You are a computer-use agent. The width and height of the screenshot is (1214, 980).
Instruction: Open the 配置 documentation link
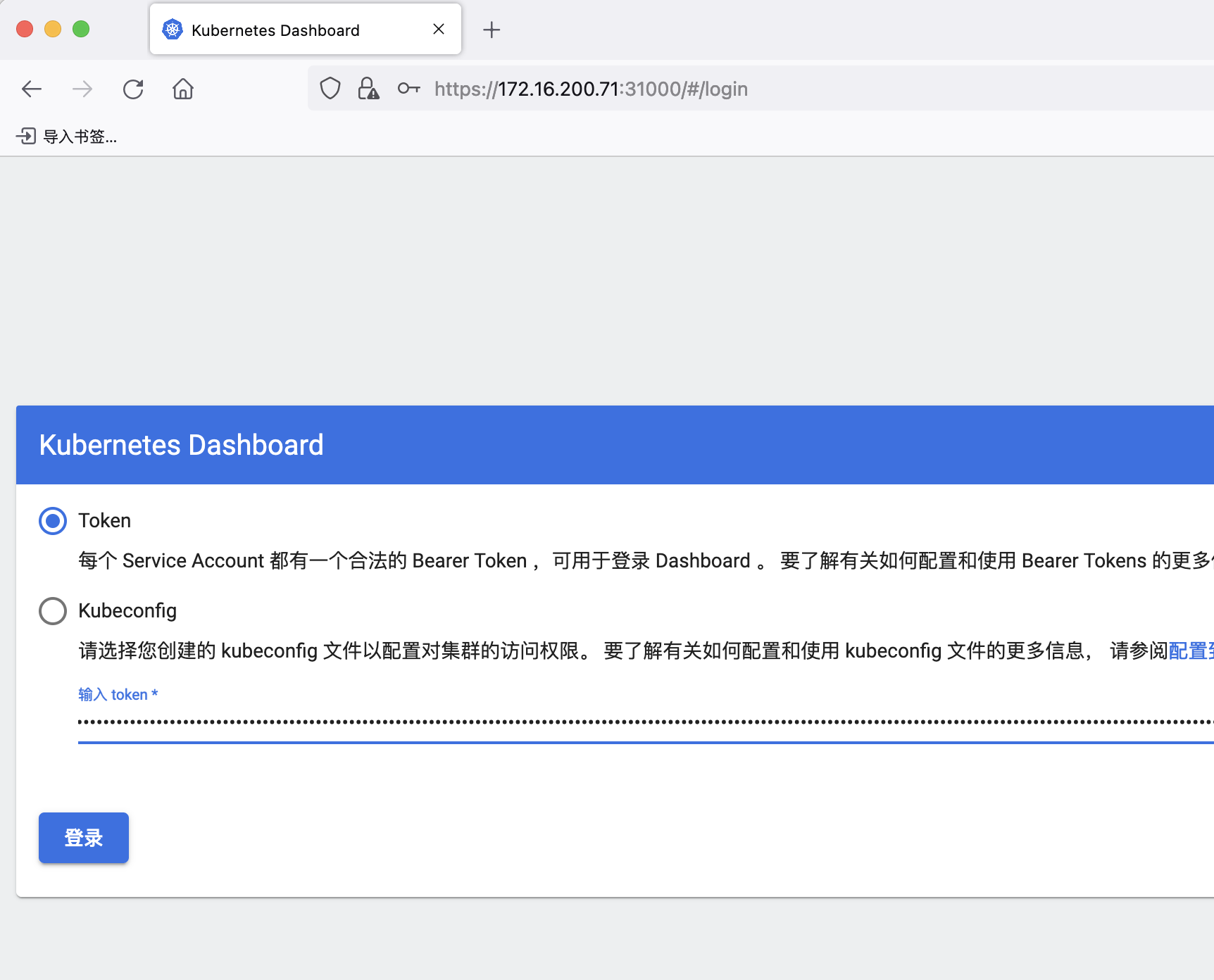tap(1191, 651)
